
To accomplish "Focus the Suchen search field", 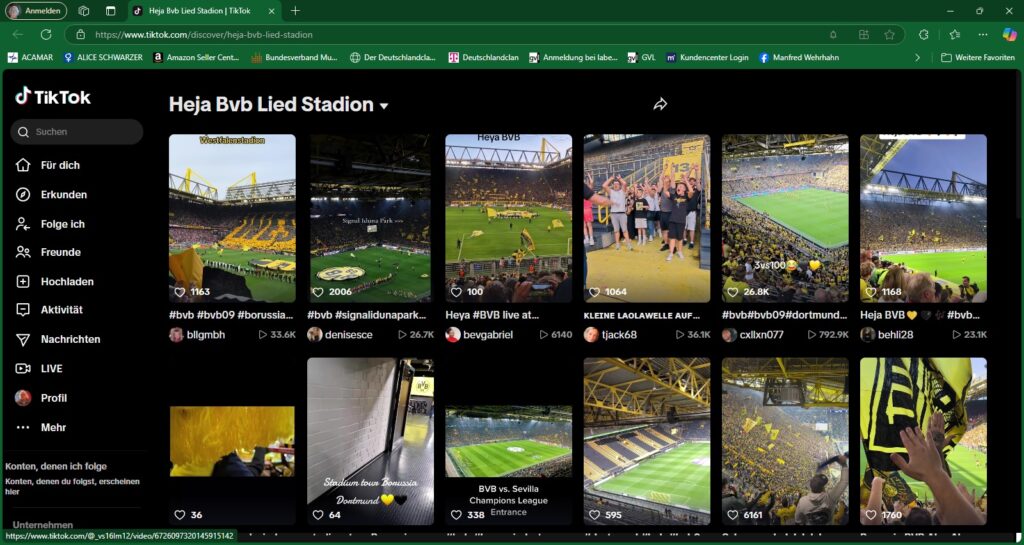I will click(76, 132).
